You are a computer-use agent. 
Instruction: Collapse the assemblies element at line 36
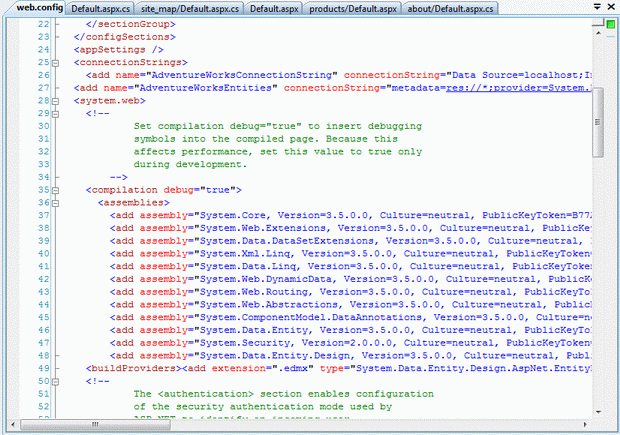(x=55, y=204)
